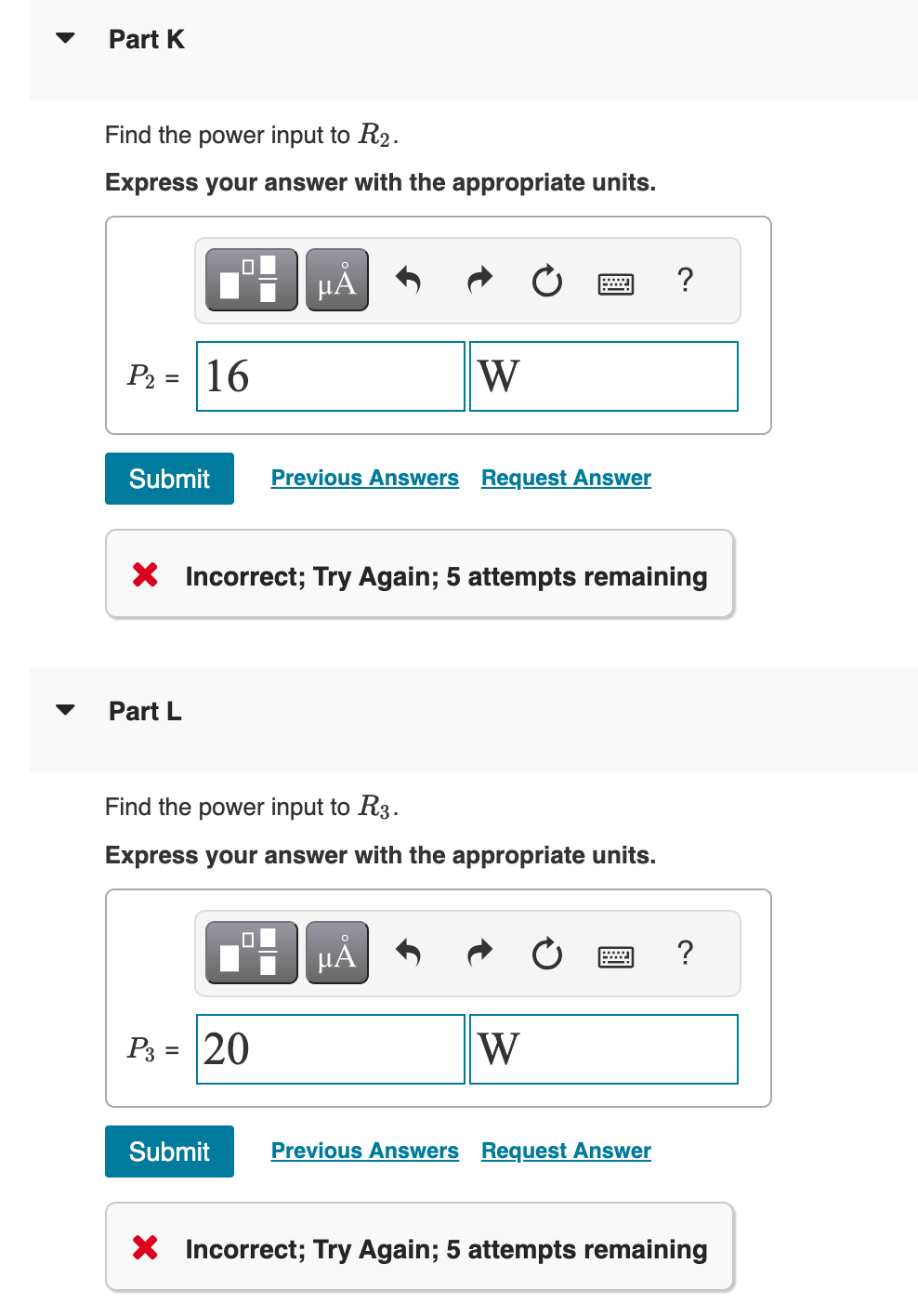Collapse the Part K section
Screen dimensions: 918x1316
pyautogui.click(x=64, y=38)
